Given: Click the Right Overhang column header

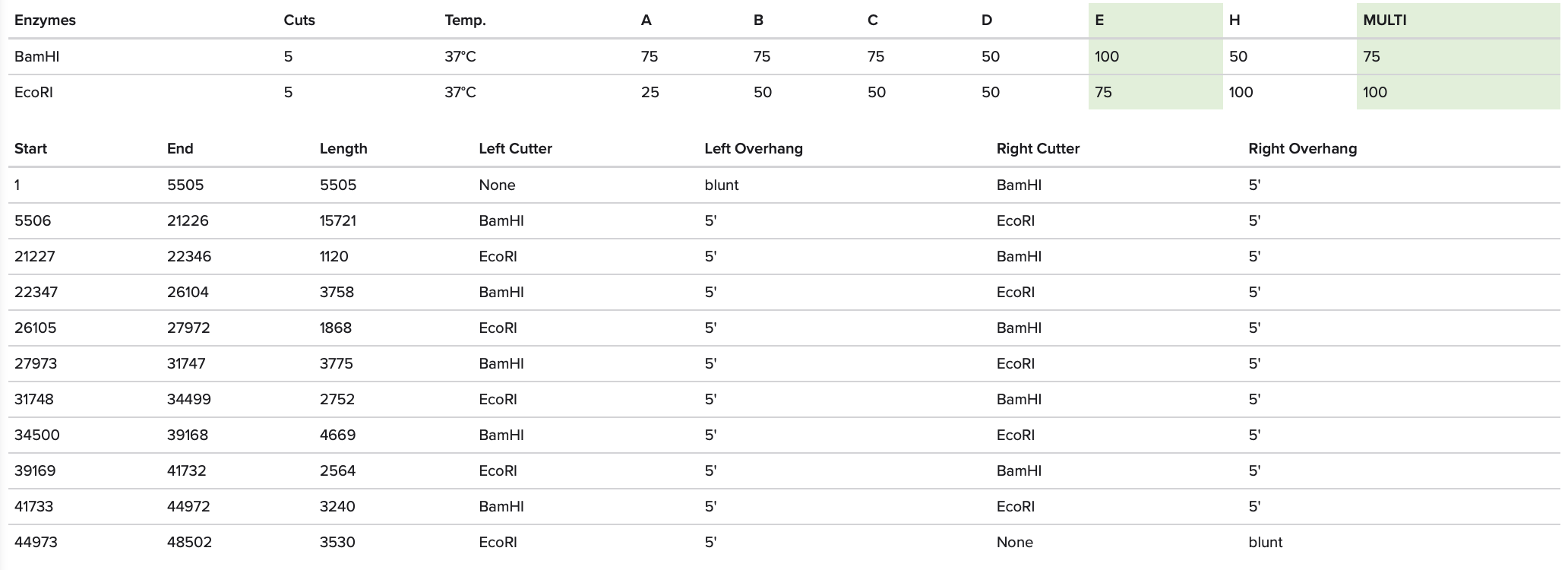Looking at the screenshot, I should pyautogui.click(x=1302, y=148).
